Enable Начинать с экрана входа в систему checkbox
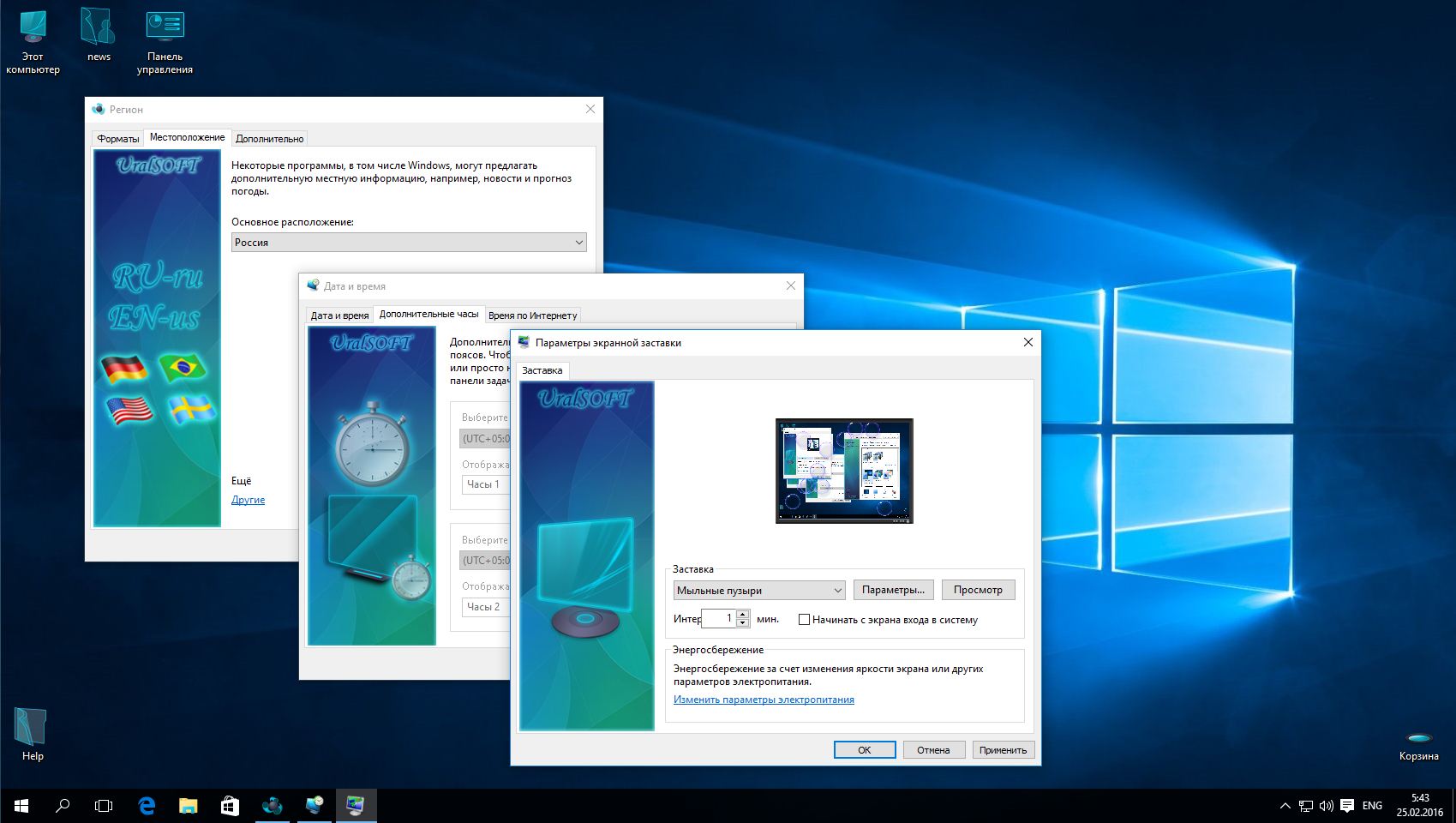The width and height of the screenshot is (1456, 823). click(804, 620)
